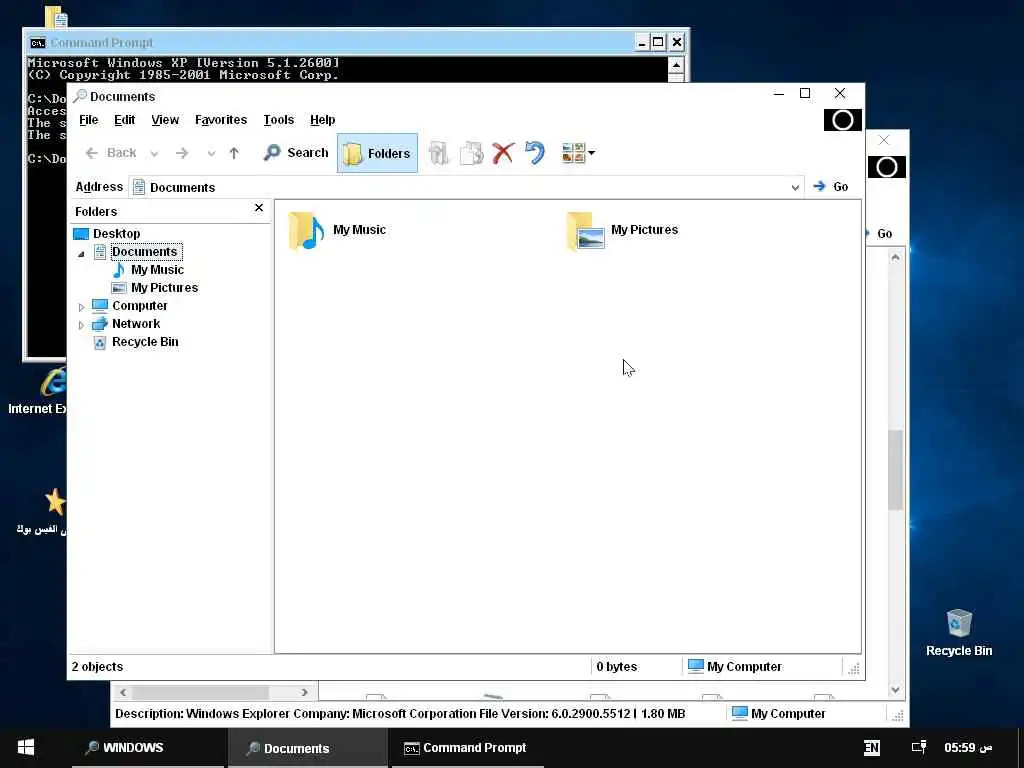The width and height of the screenshot is (1024, 768).
Task: Select My Pictures in folder tree
Action: click(x=164, y=288)
